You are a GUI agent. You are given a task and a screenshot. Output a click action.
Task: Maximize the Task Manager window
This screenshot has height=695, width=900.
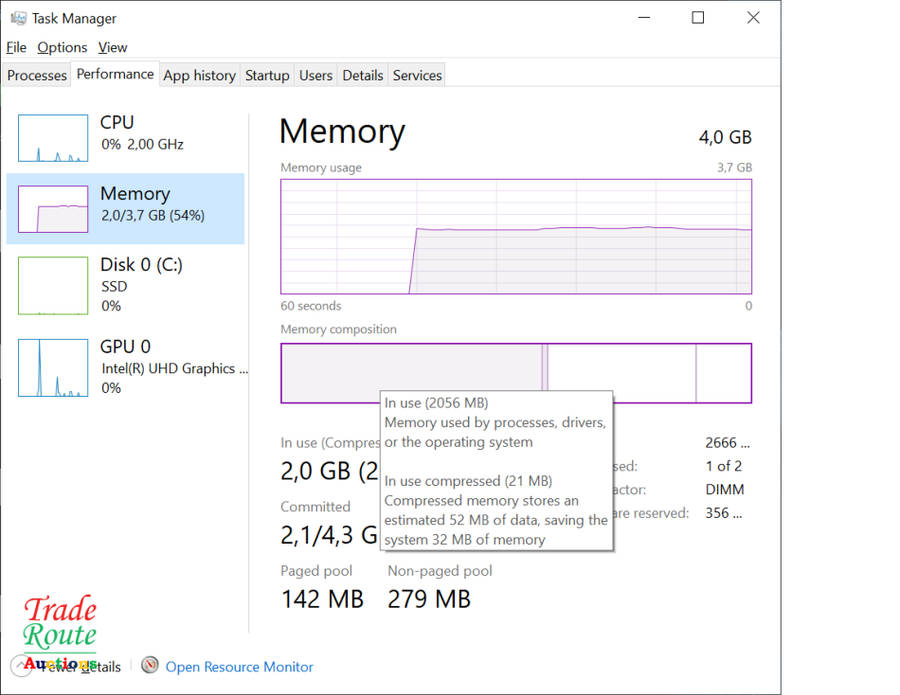(x=698, y=18)
